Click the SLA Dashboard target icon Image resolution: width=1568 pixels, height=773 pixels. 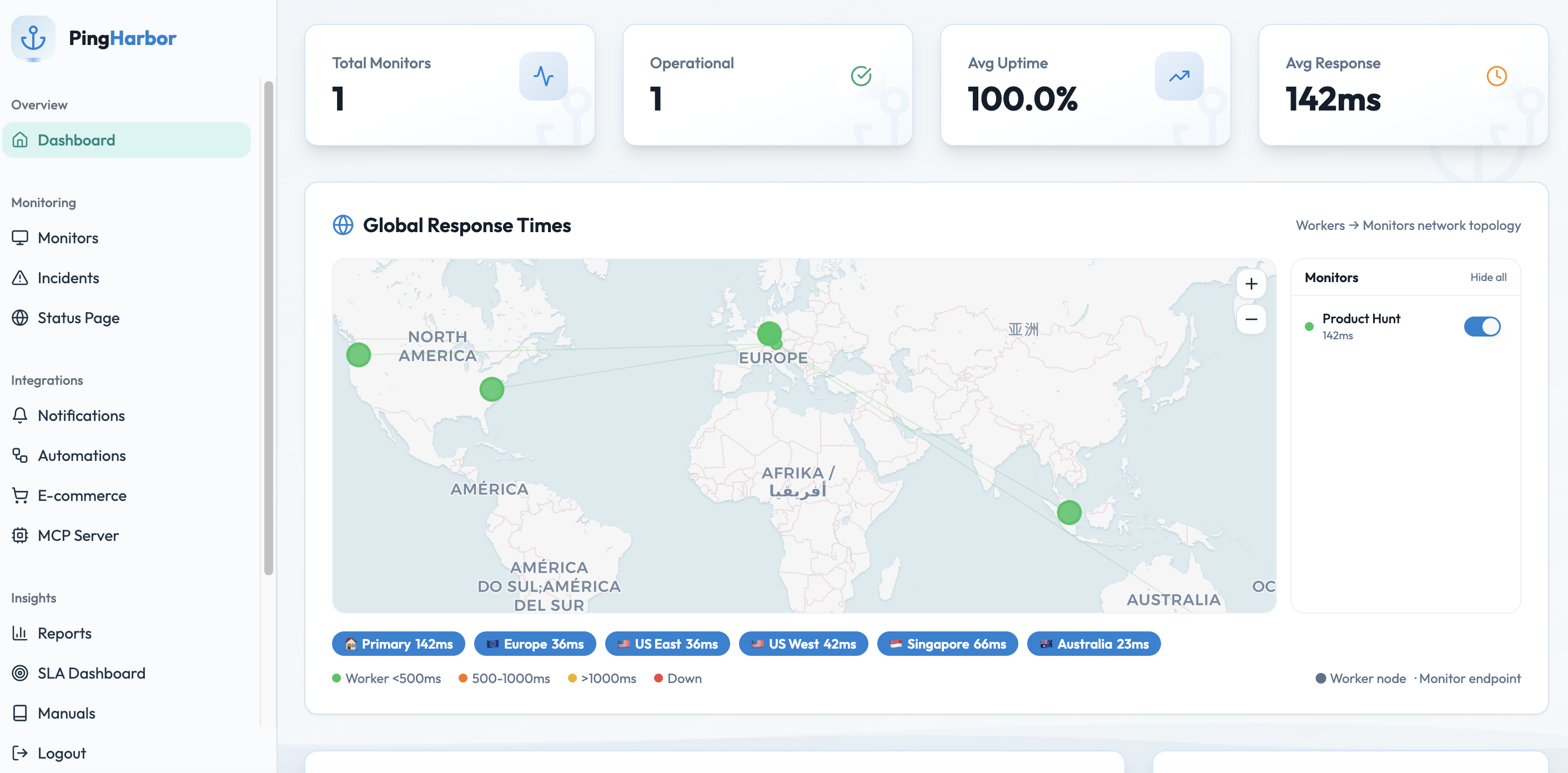(x=20, y=673)
